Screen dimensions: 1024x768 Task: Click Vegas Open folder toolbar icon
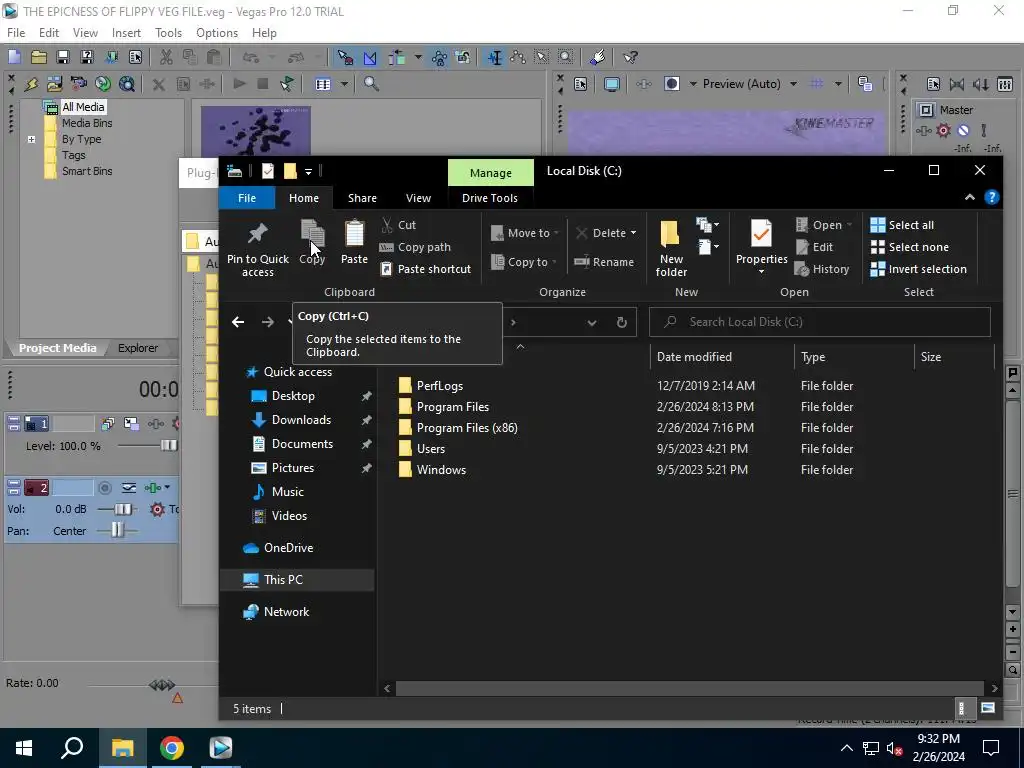tap(39, 57)
